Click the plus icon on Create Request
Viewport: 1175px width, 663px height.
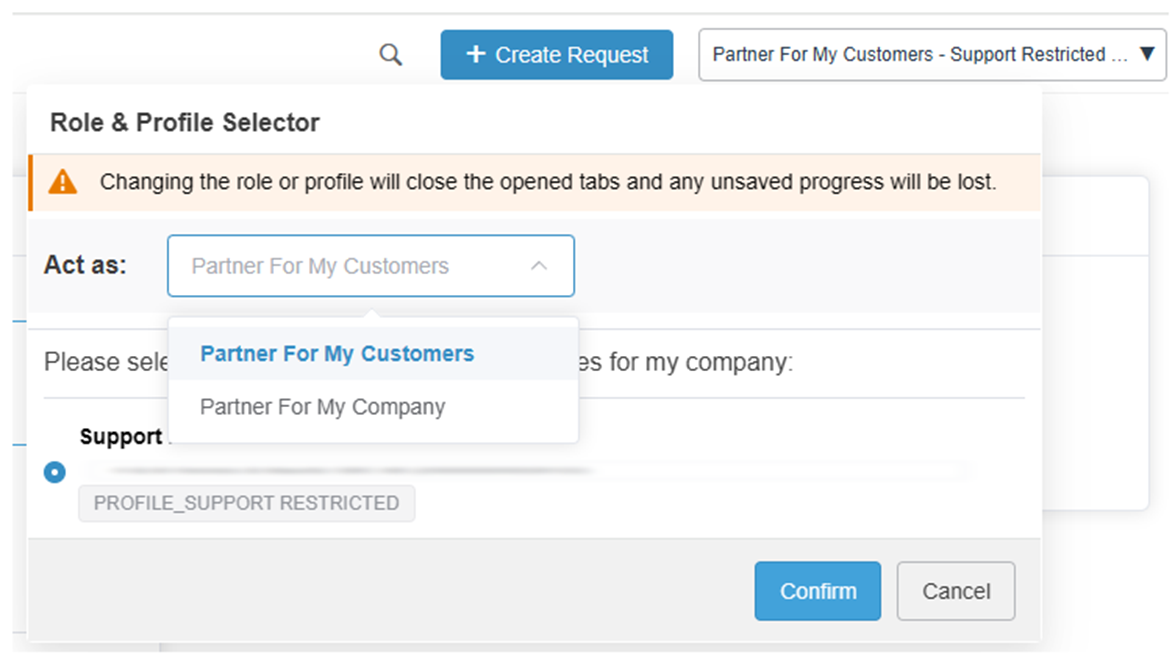click(x=476, y=55)
